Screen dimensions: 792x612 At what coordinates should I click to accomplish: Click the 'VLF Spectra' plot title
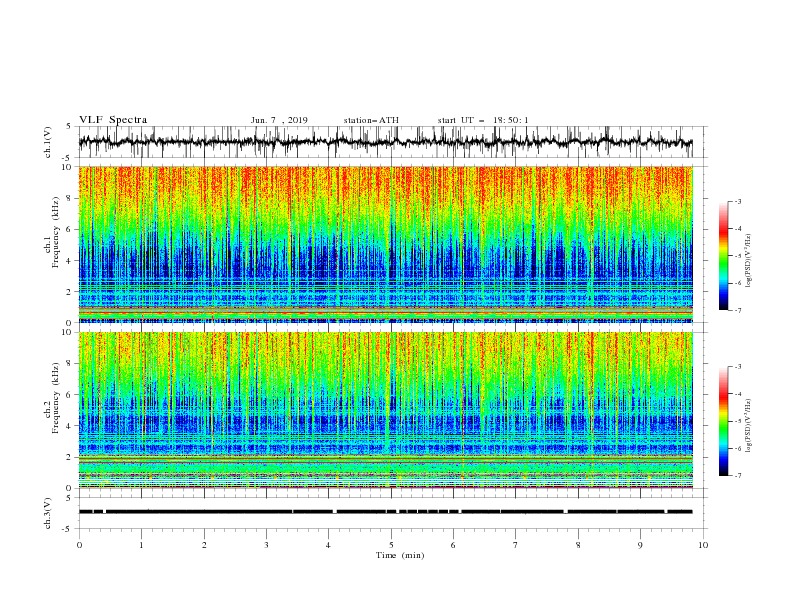coord(113,120)
